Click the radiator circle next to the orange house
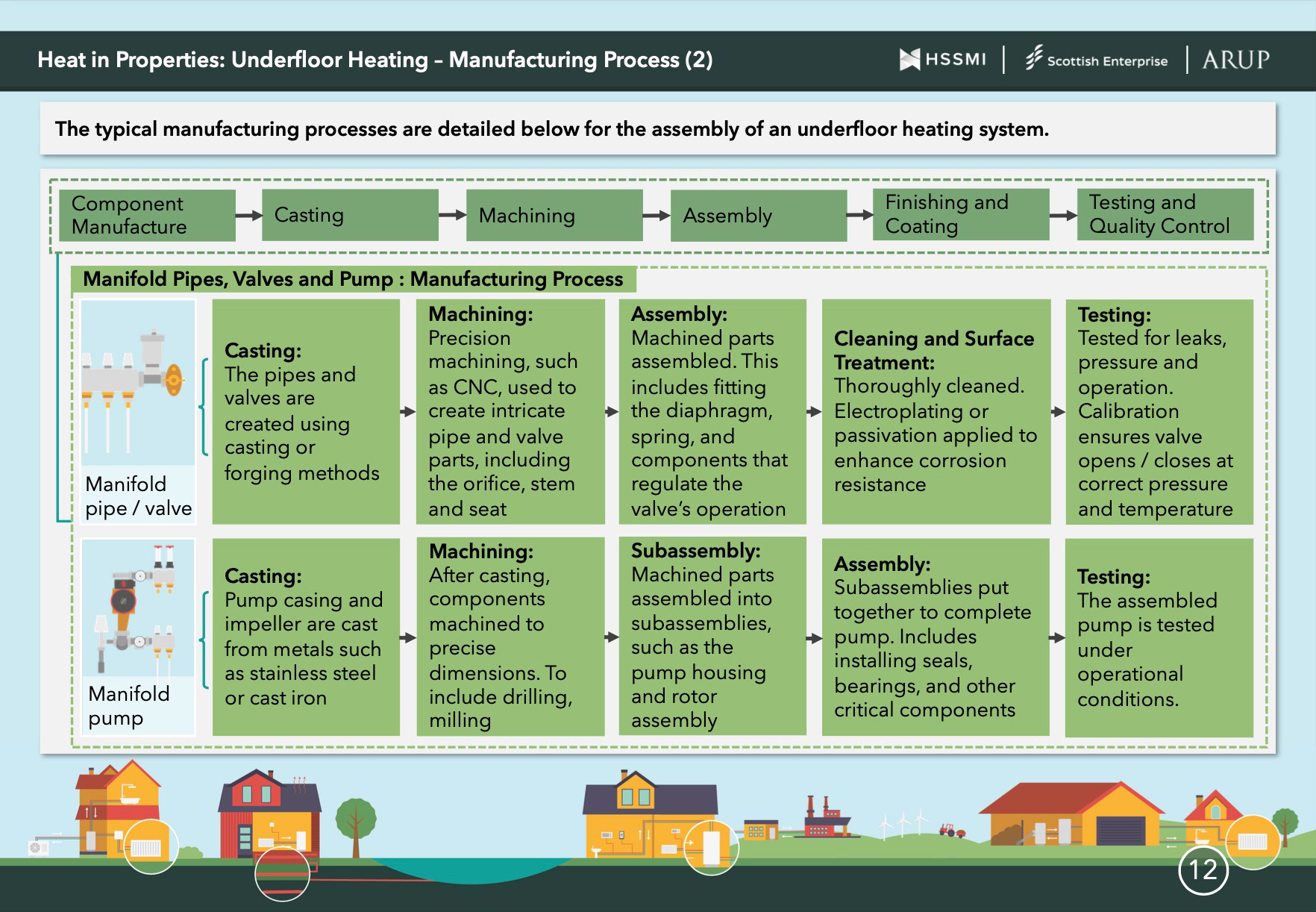This screenshot has width=1316, height=912. point(151,846)
